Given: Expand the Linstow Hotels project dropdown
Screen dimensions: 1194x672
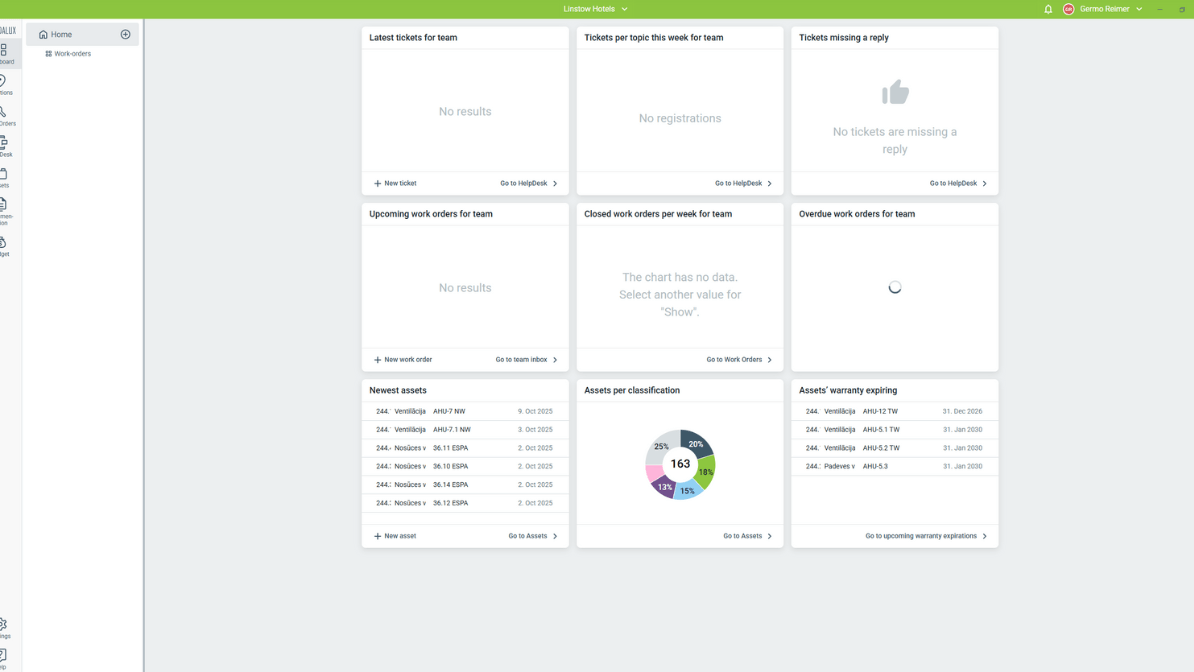Looking at the screenshot, I should 596,9.
